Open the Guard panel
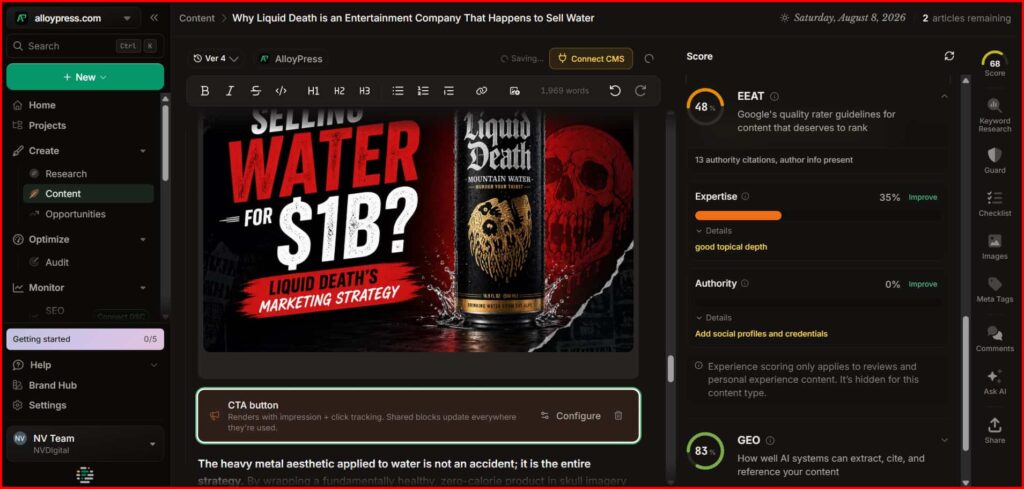Screen dimensions: 1024x489 click(995, 160)
